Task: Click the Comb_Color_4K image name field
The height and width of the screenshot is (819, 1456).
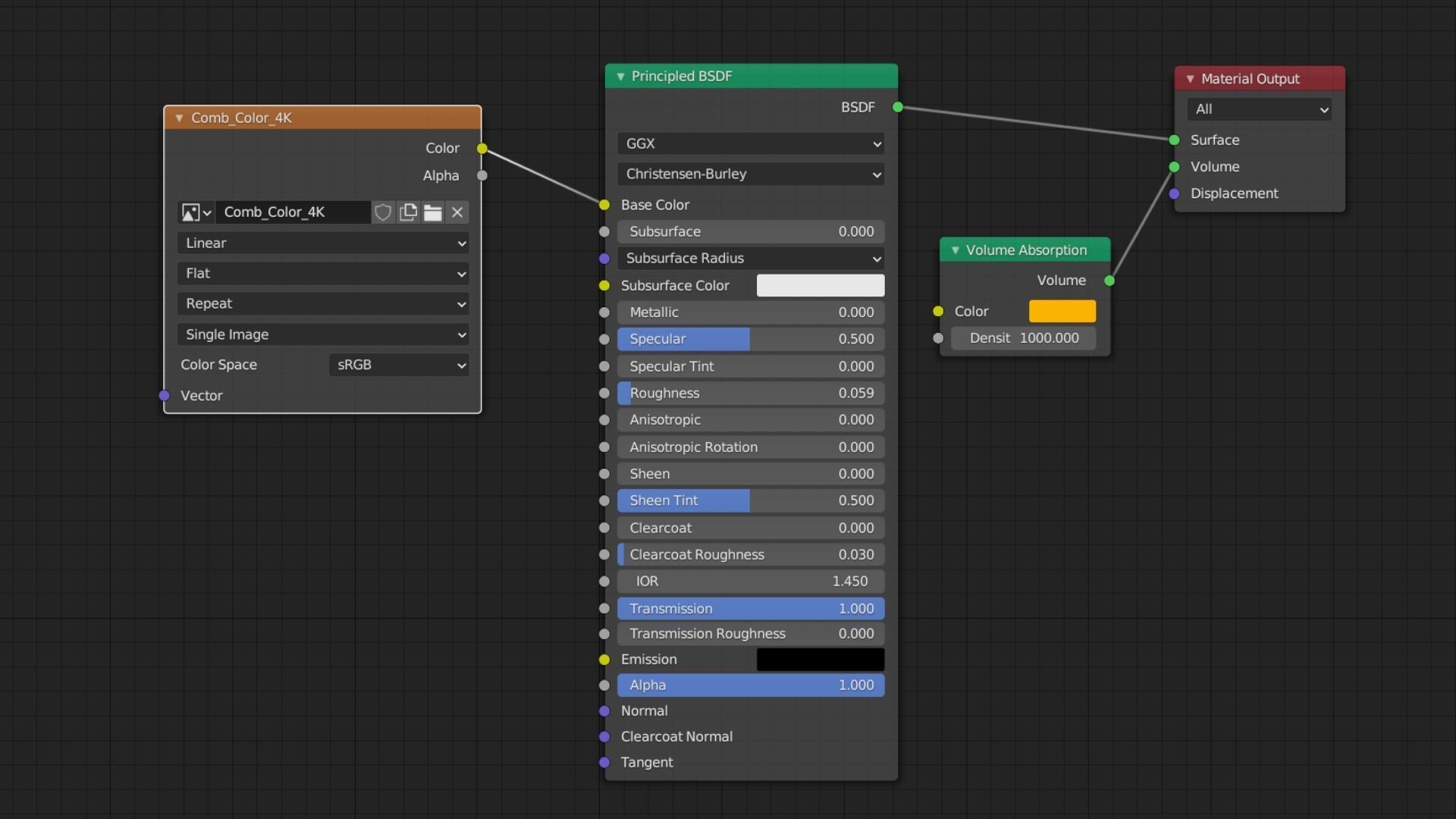Action: click(293, 212)
